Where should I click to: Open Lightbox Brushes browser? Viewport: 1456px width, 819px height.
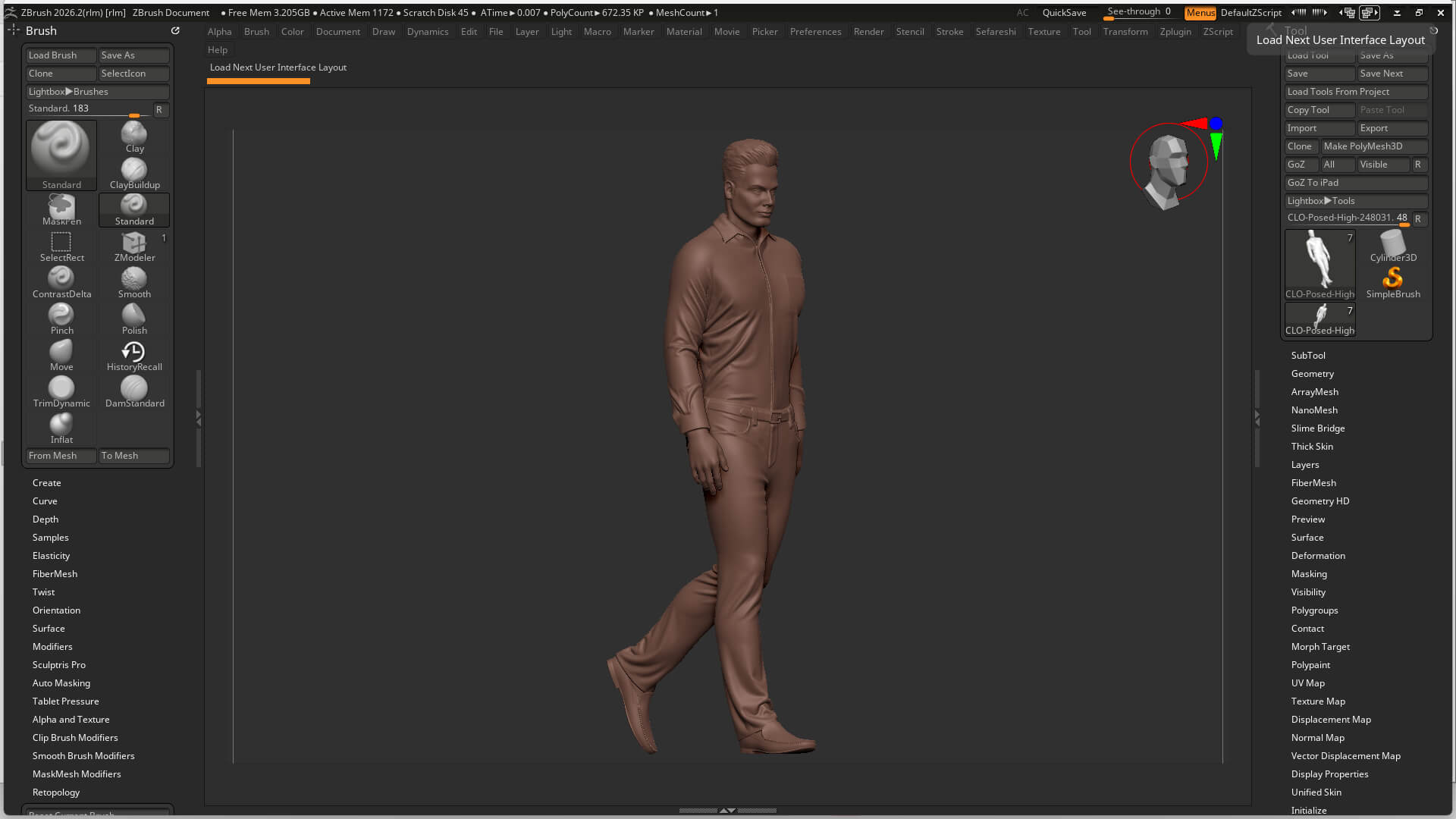click(98, 92)
